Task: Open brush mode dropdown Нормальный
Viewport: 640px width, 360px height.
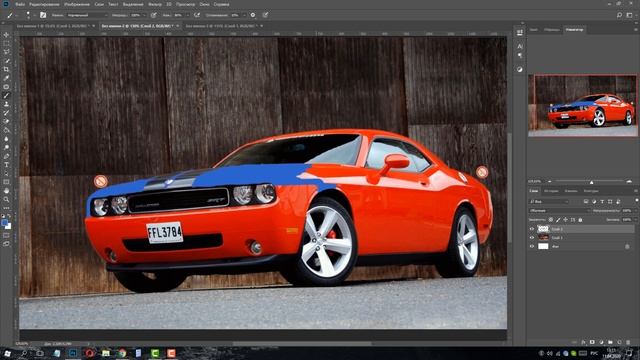Action: pyautogui.click(x=87, y=15)
